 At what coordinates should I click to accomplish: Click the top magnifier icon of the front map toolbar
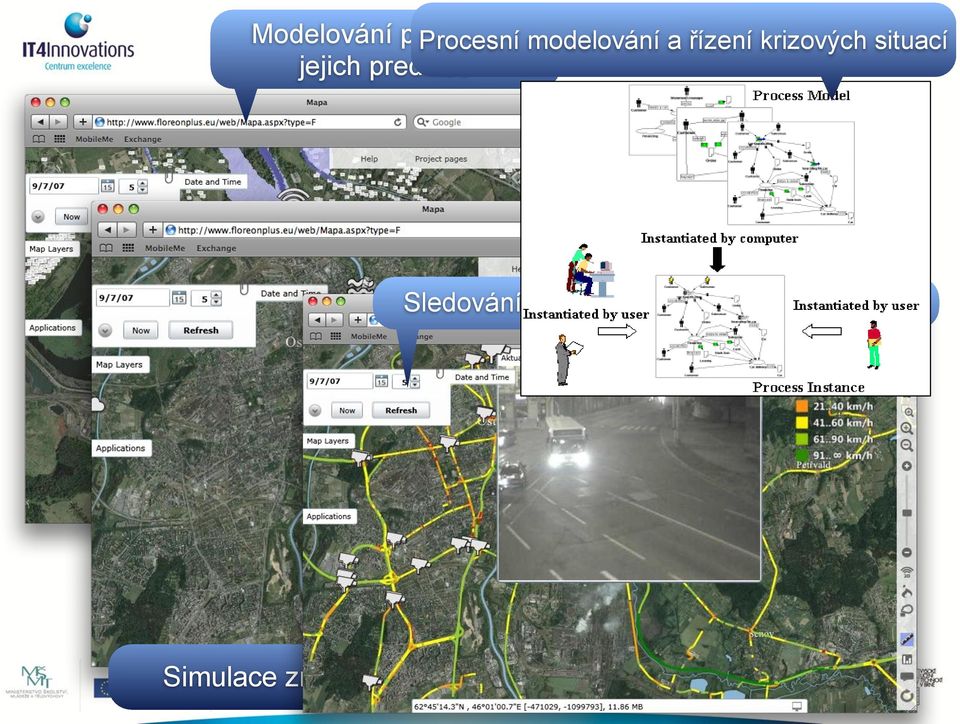[x=909, y=412]
